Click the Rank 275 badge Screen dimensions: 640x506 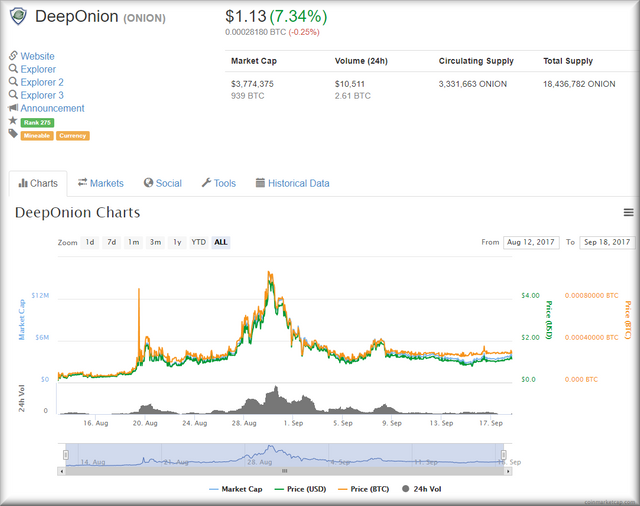click(x=37, y=122)
